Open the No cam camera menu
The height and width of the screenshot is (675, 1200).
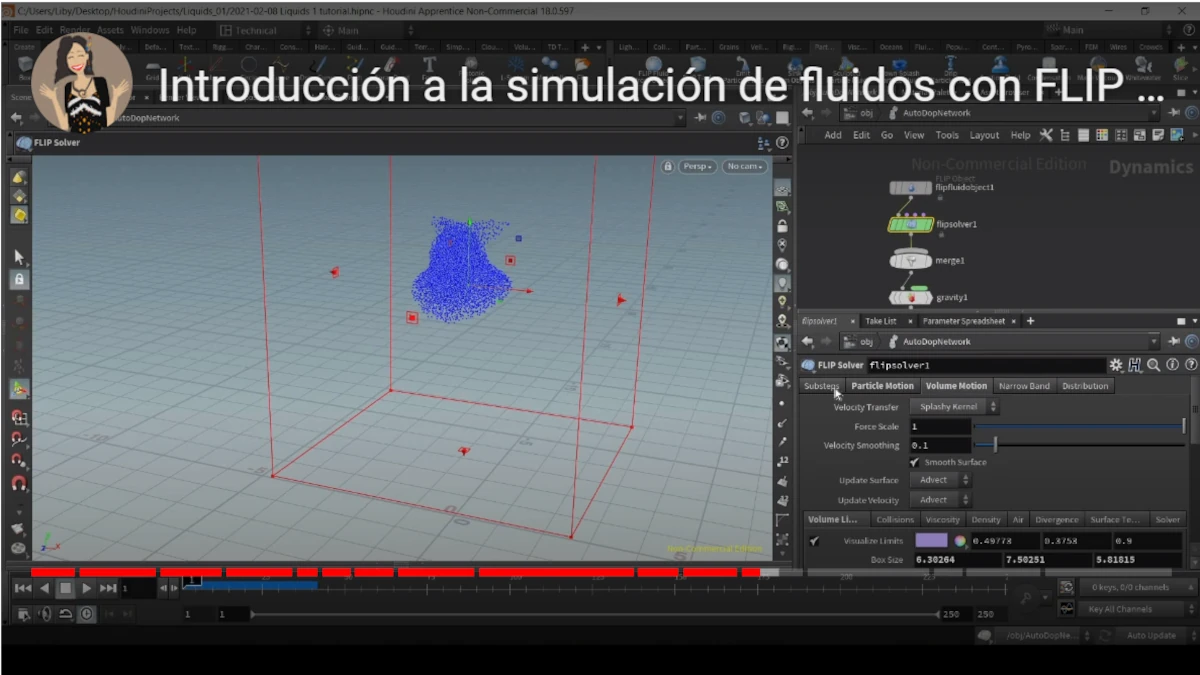[745, 166]
